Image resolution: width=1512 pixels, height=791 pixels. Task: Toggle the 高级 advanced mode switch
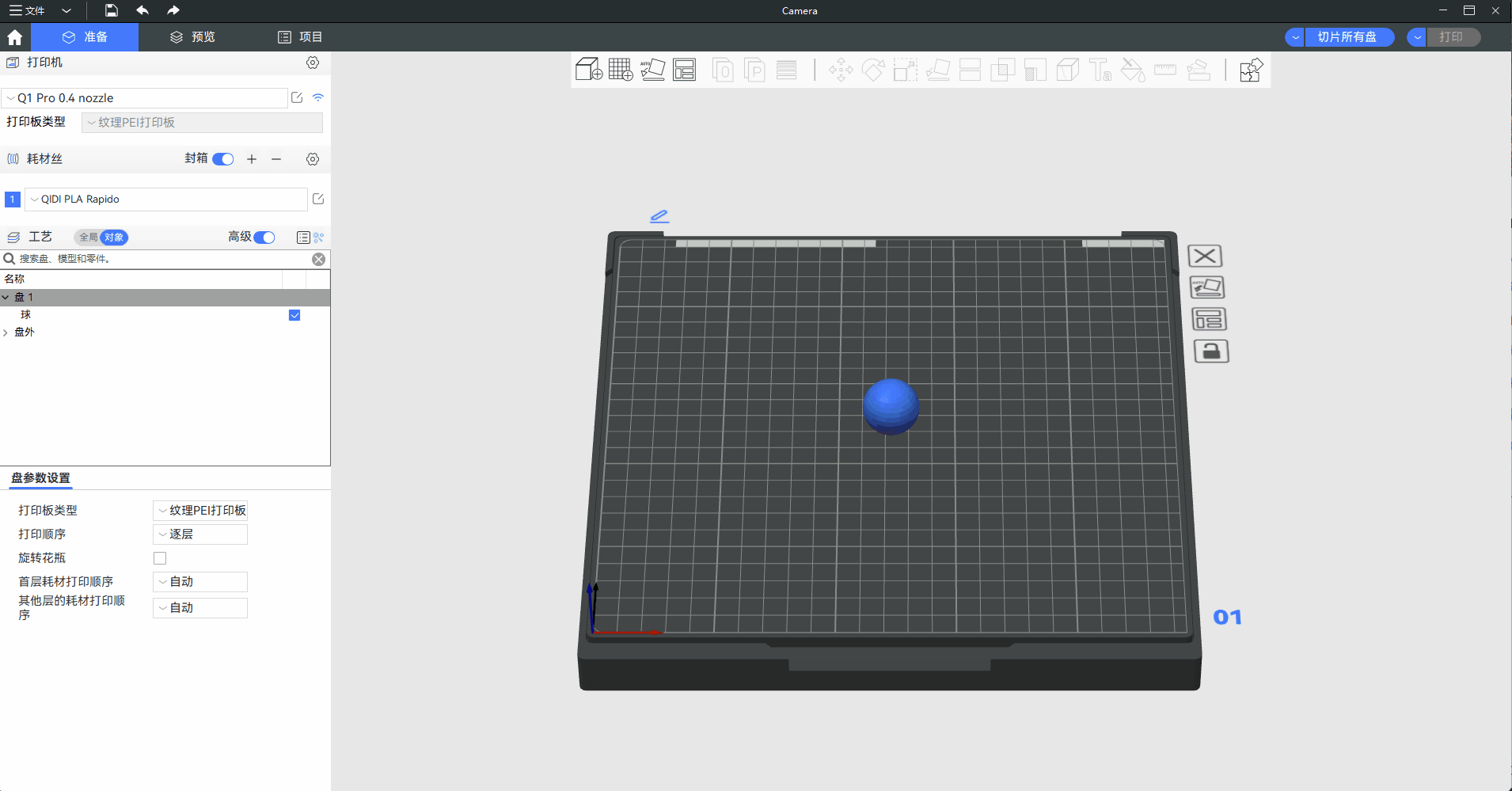click(264, 238)
